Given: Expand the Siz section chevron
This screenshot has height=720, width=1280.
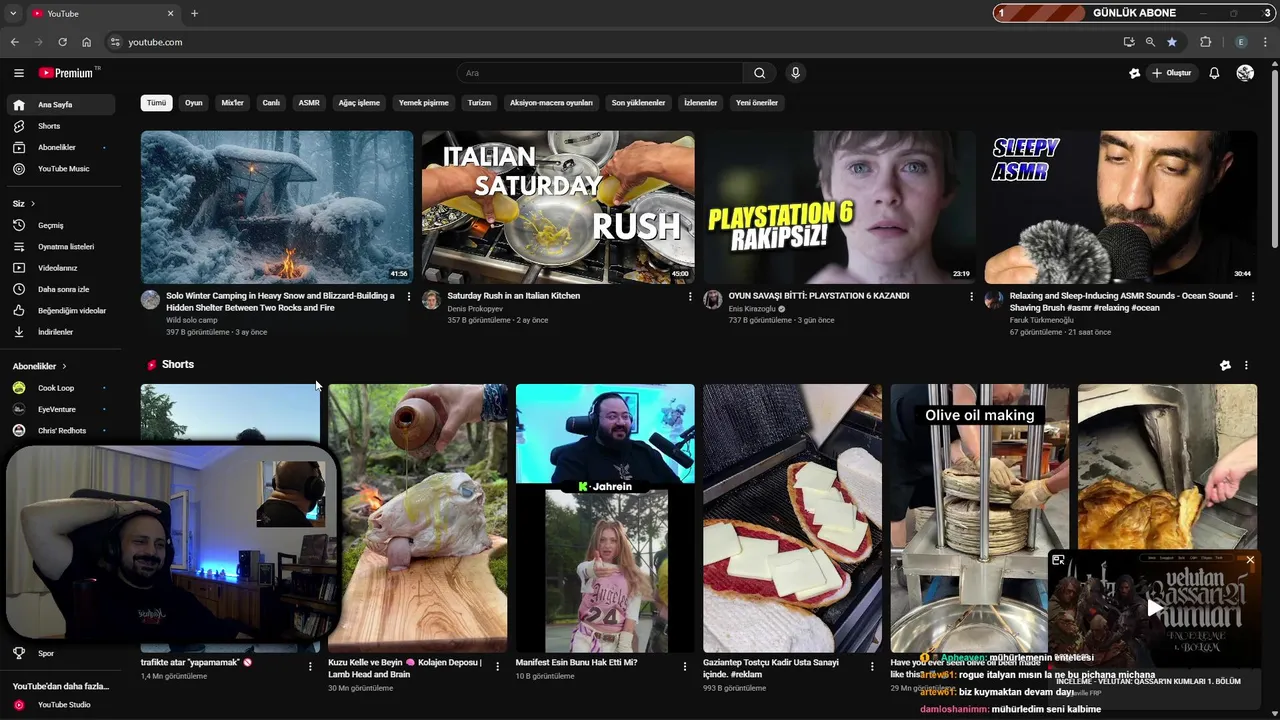Looking at the screenshot, I should tap(32, 204).
